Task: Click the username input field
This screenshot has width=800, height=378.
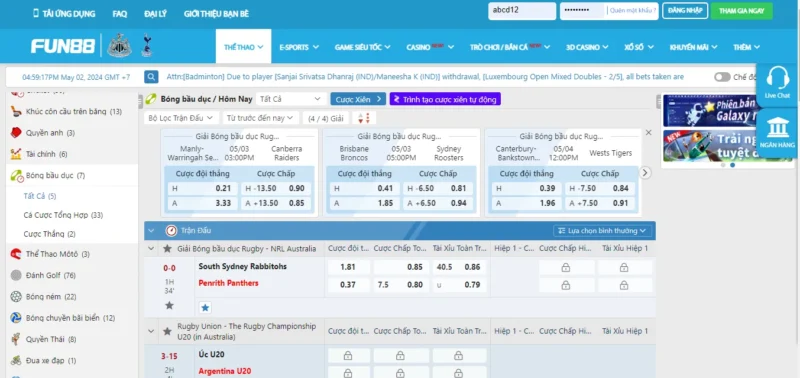Action: pyautogui.click(x=522, y=11)
